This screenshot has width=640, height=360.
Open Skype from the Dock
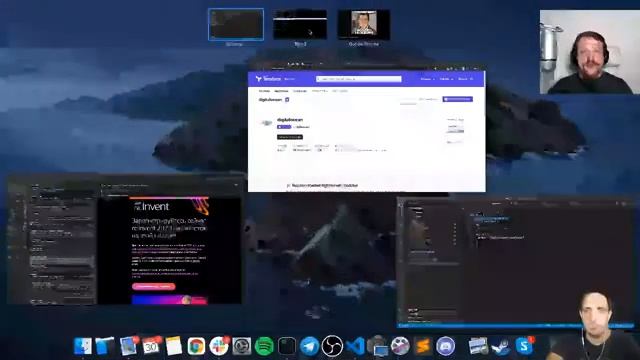point(524,346)
